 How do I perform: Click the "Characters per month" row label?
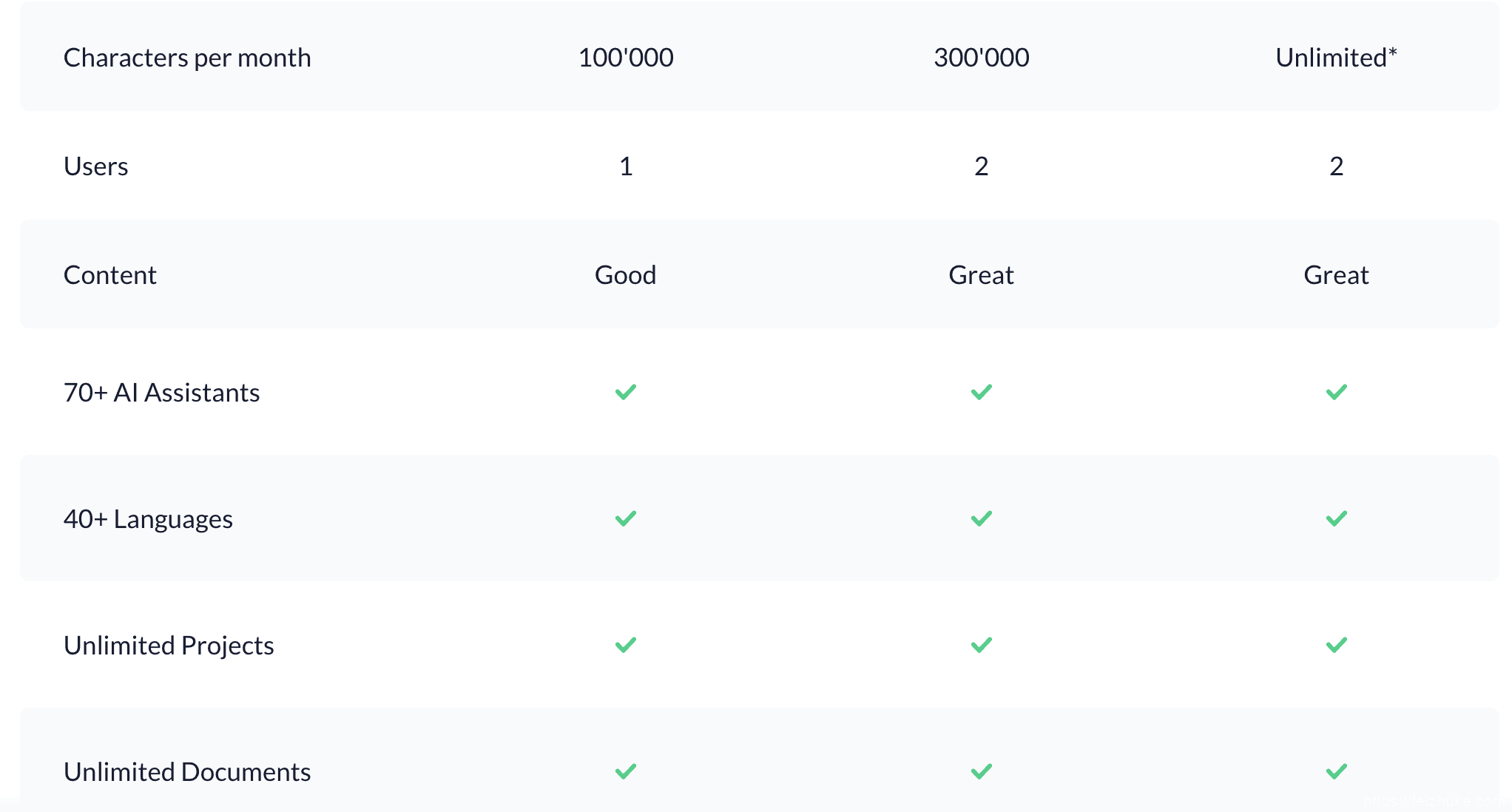pos(187,58)
